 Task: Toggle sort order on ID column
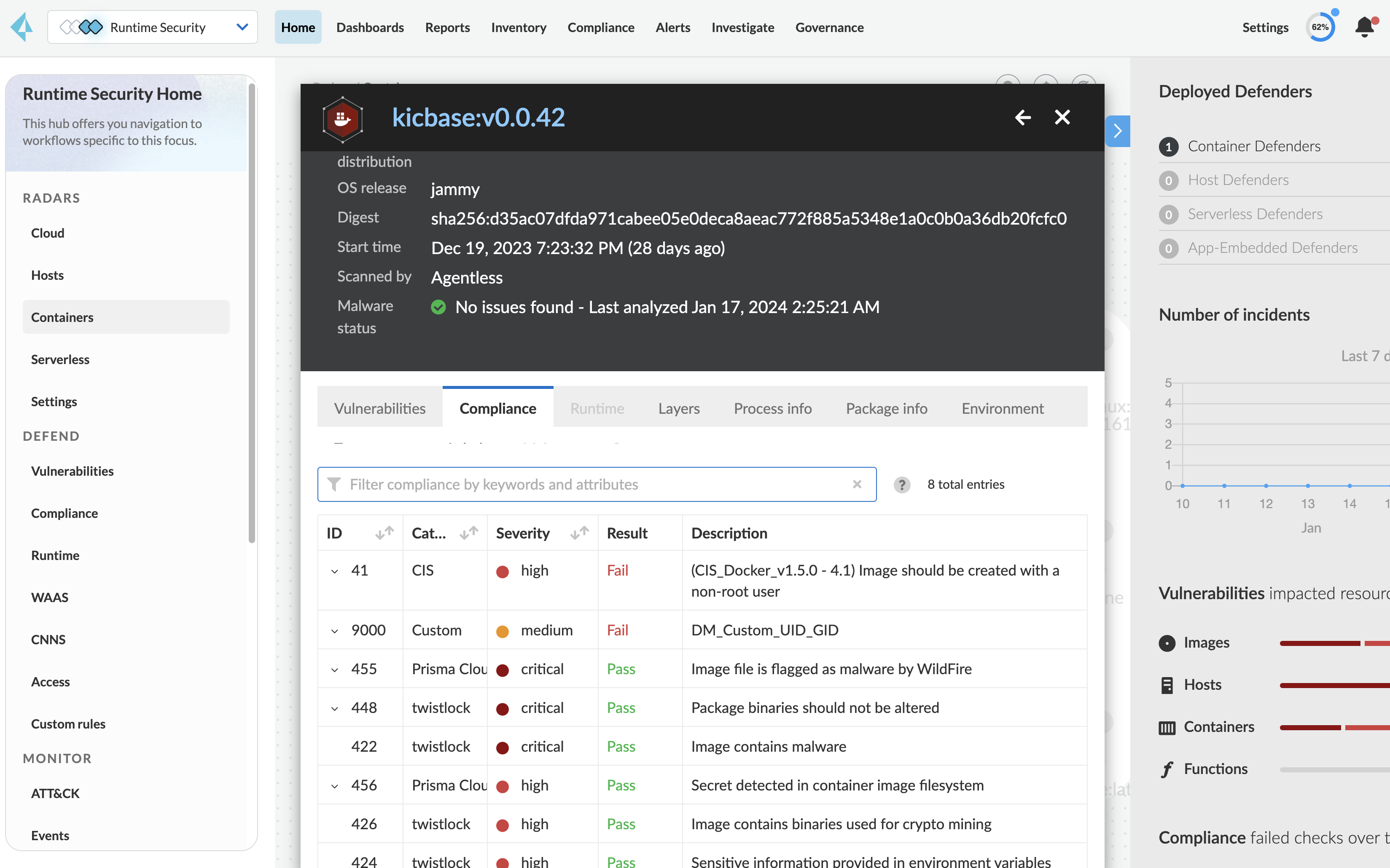[x=383, y=533]
